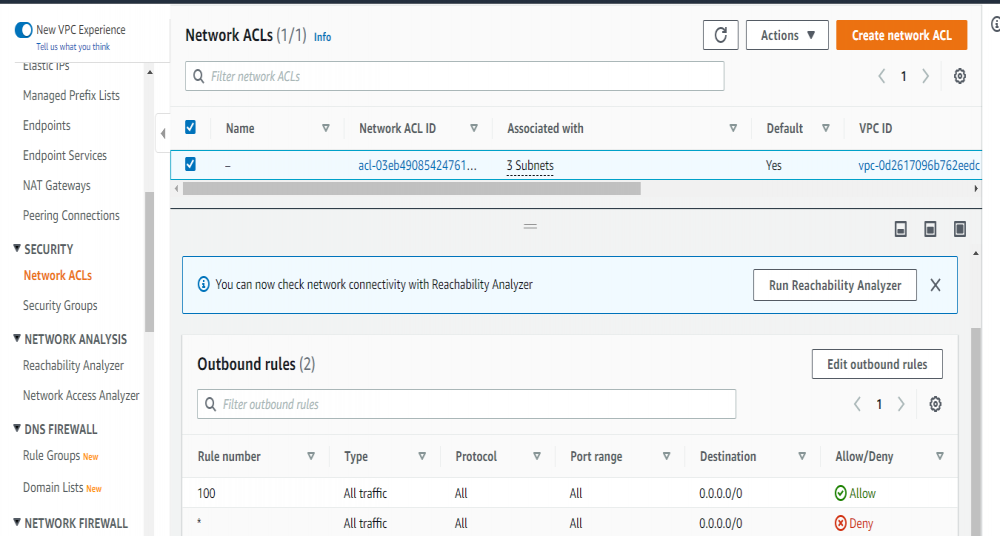This screenshot has height=536, width=1000.
Task: Click the info icon in Reachability banner
Action: pyautogui.click(x=203, y=284)
